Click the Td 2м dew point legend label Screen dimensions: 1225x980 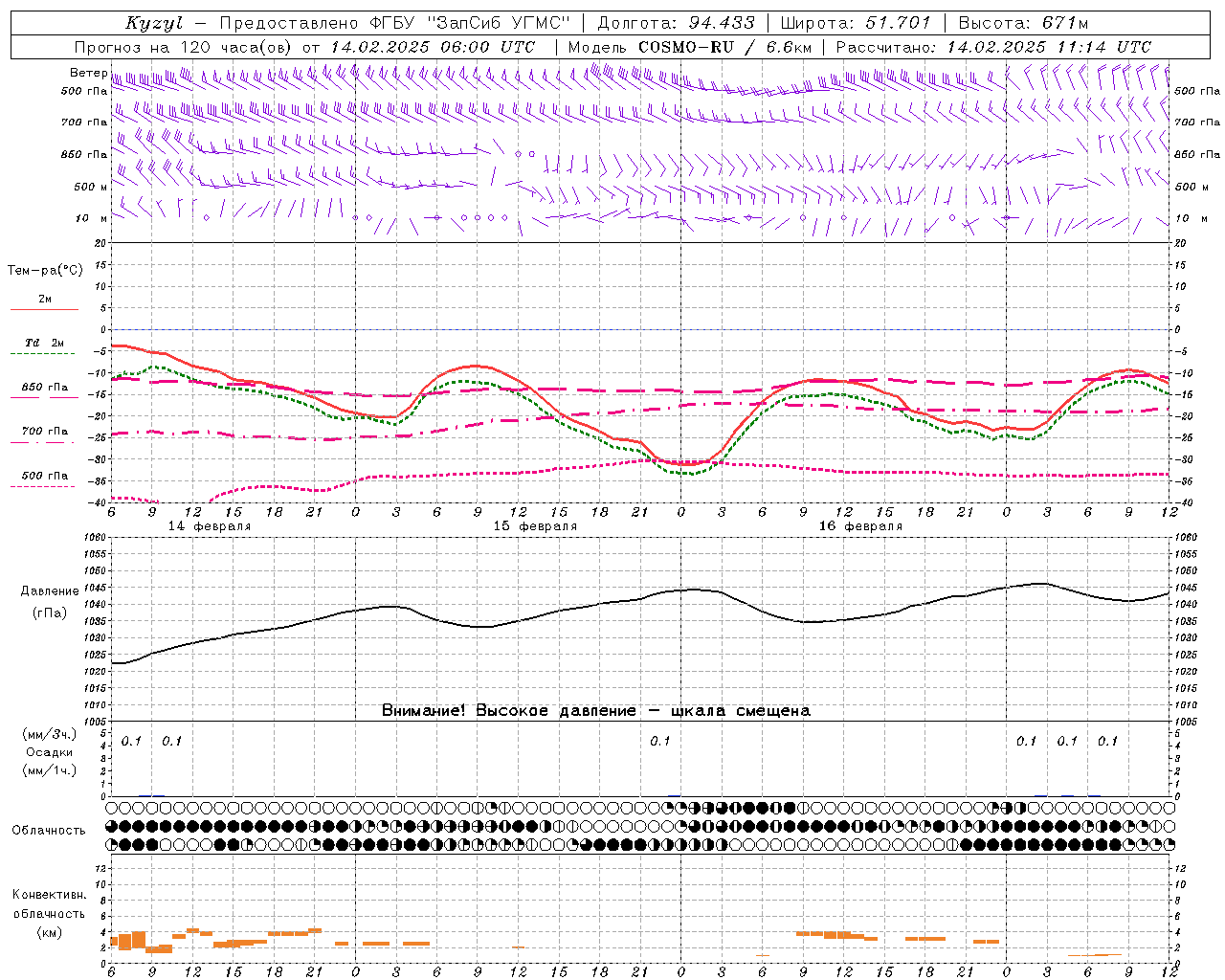point(45,343)
